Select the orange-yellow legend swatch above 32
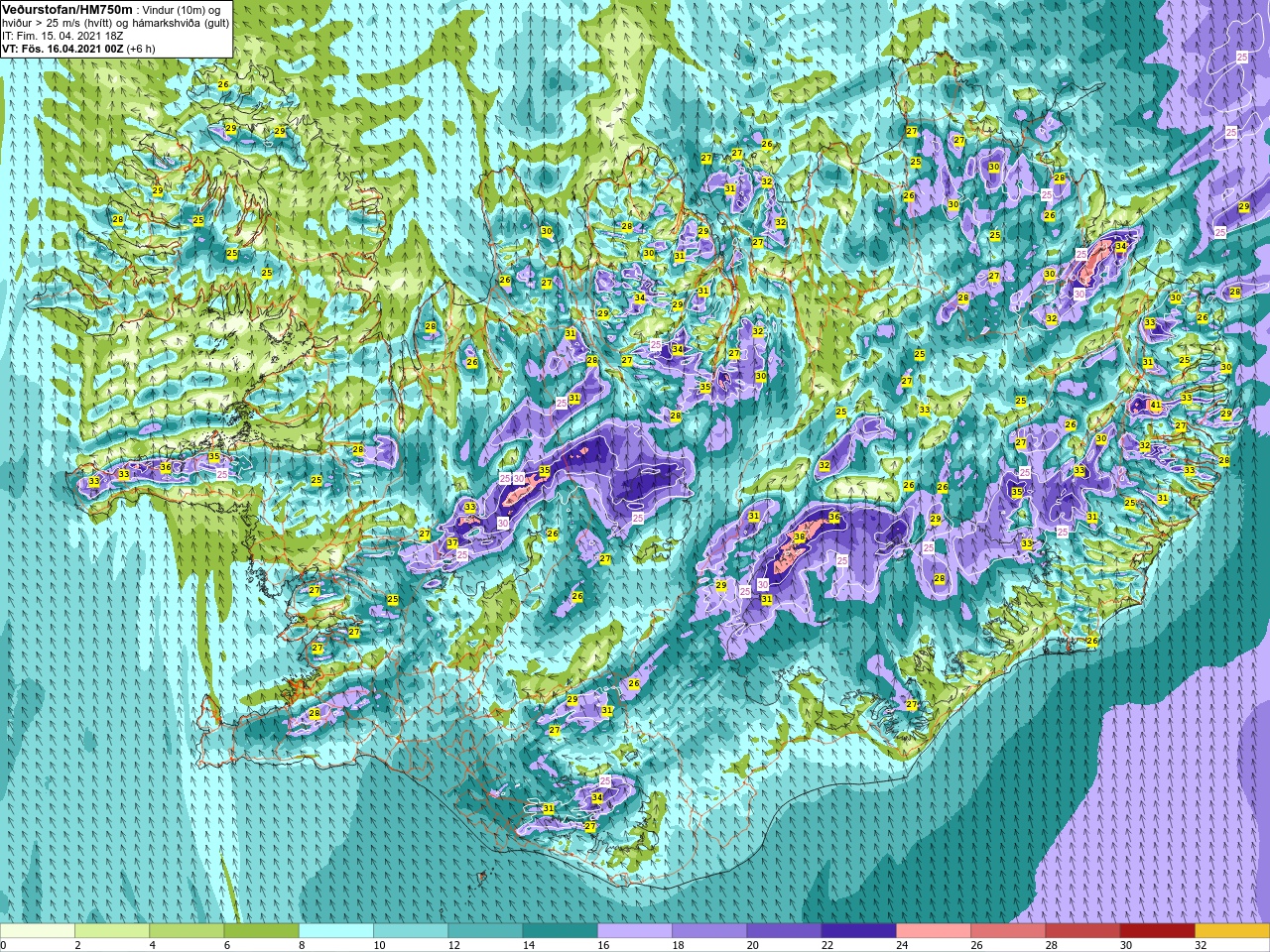This screenshot has height=952, width=1270. pyautogui.click(x=1232, y=930)
